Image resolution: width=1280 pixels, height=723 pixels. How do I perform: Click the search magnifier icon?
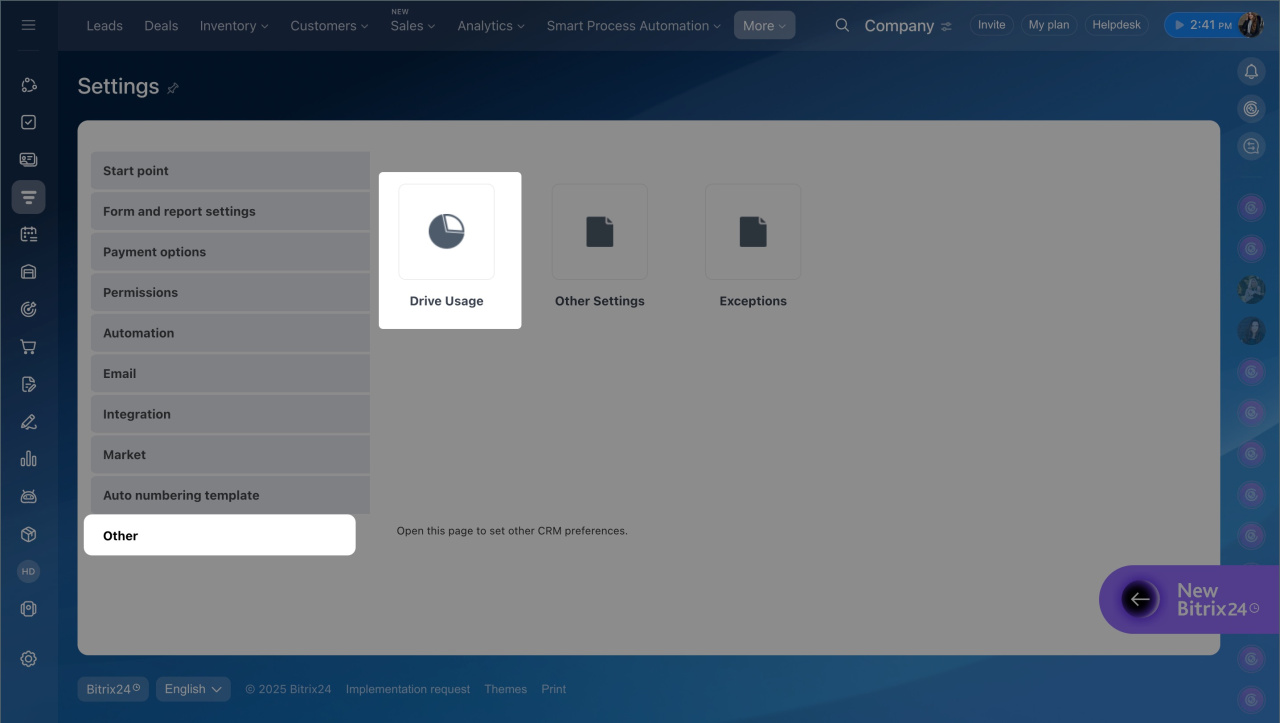coord(842,25)
